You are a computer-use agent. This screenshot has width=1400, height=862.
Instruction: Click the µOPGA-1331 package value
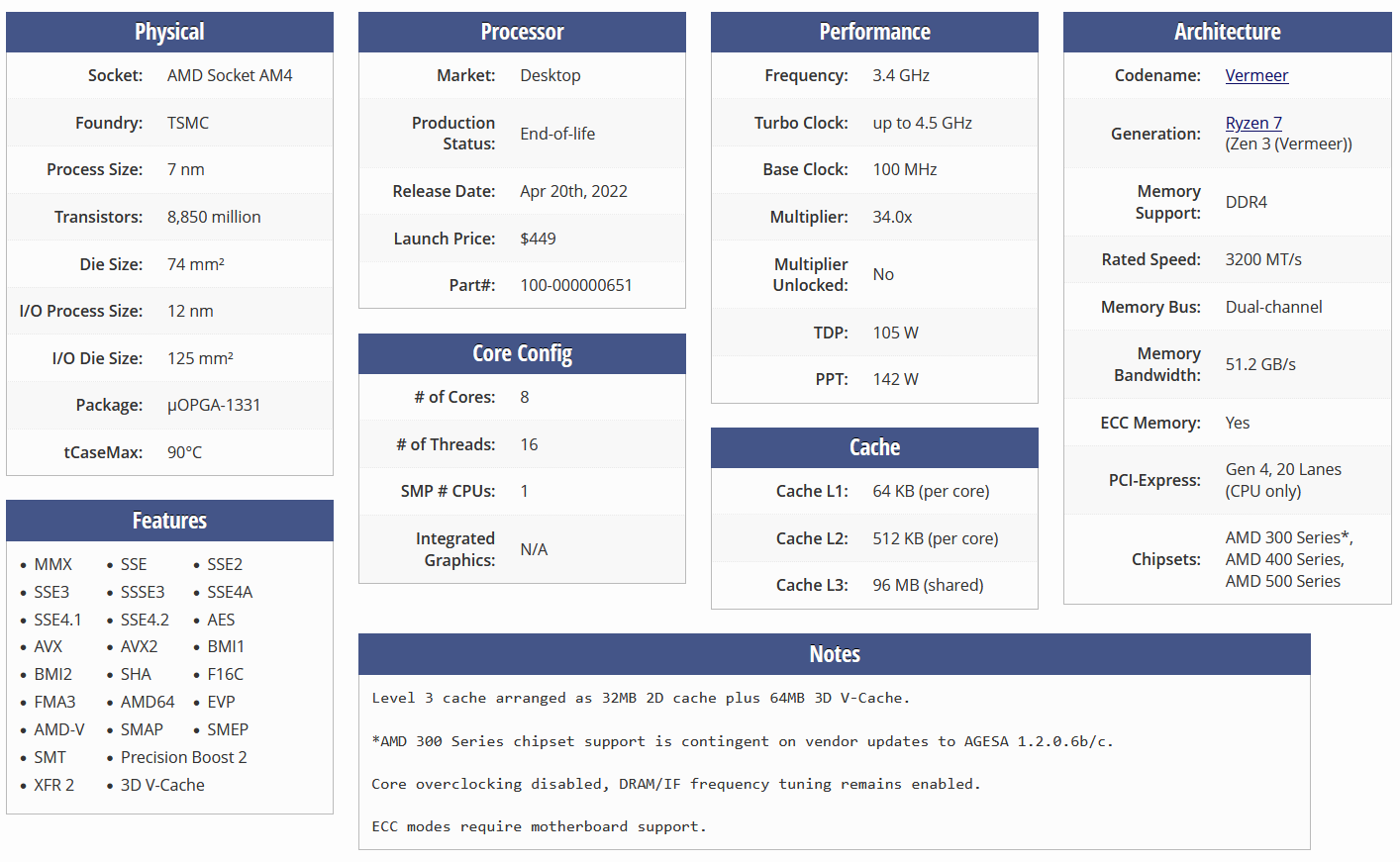click(214, 405)
